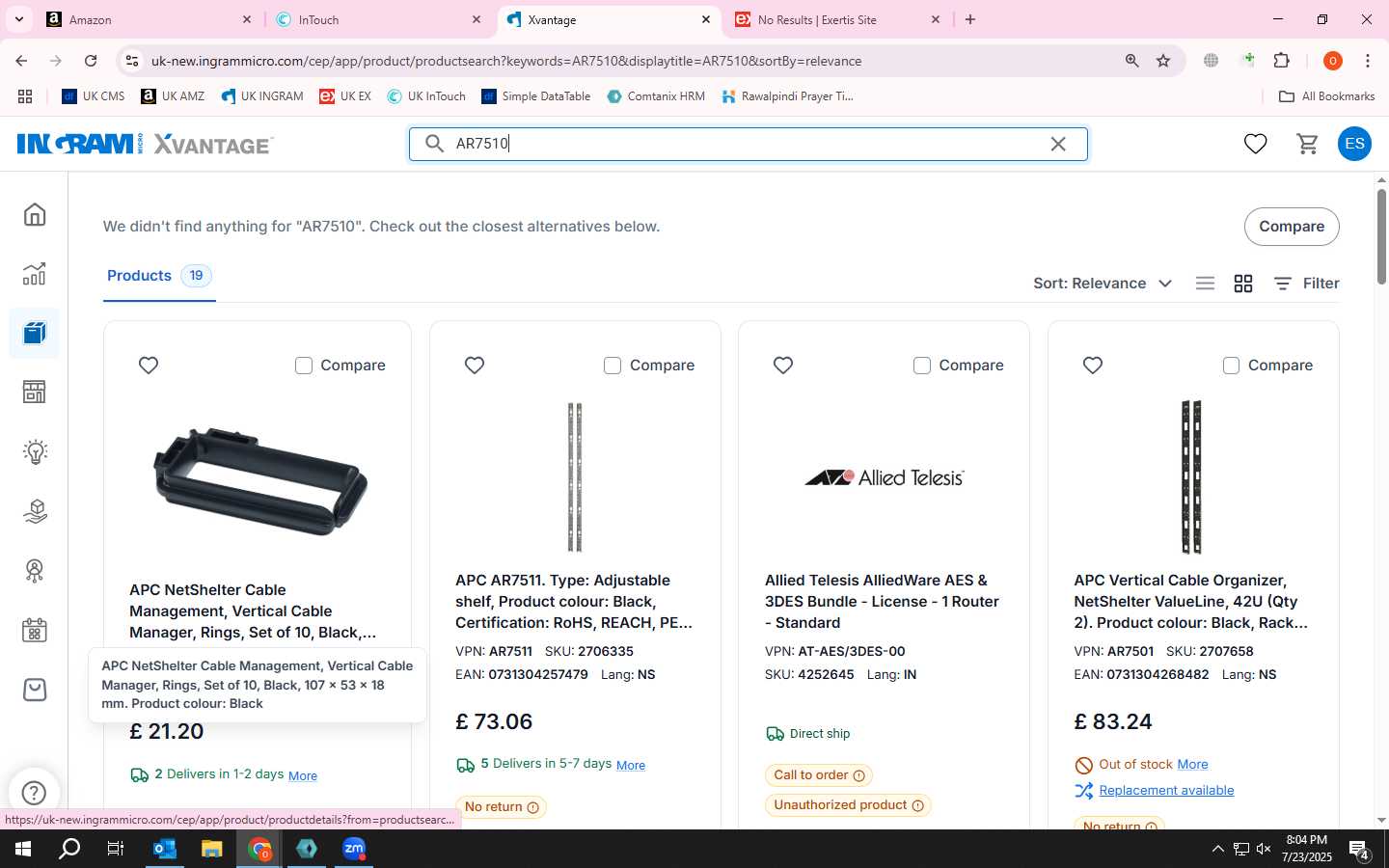The height and width of the screenshot is (868, 1389).
Task: Open the layered cube services sidebar icon
Action: (35, 511)
